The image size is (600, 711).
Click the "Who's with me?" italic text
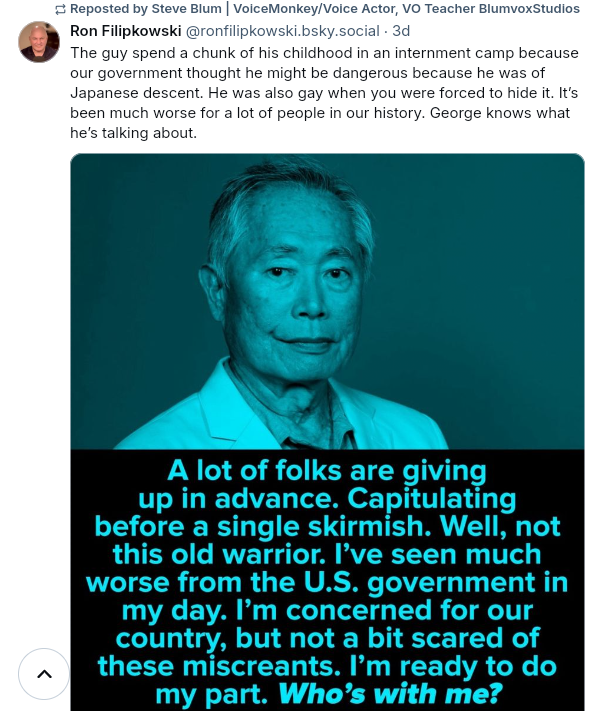pos(390,694)
